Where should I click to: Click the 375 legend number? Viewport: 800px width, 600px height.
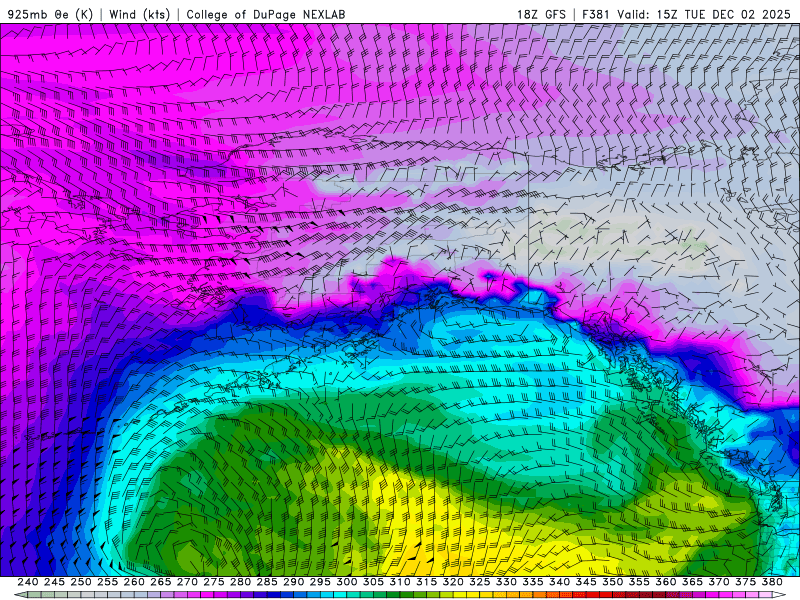[x=745, y=582]
